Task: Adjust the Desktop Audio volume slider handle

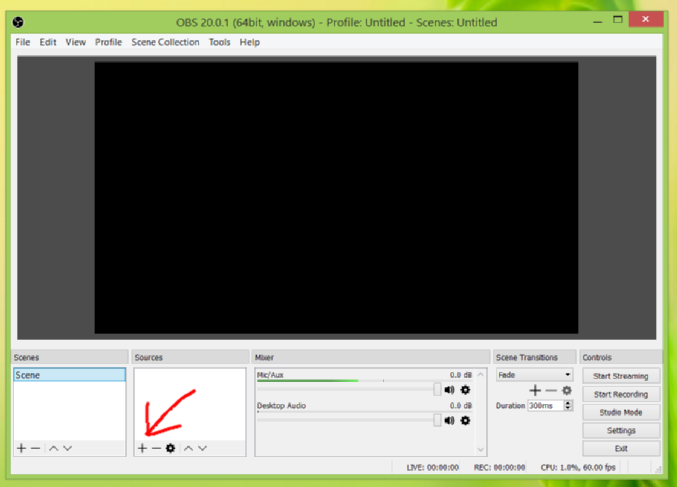Action: (437, 420)
